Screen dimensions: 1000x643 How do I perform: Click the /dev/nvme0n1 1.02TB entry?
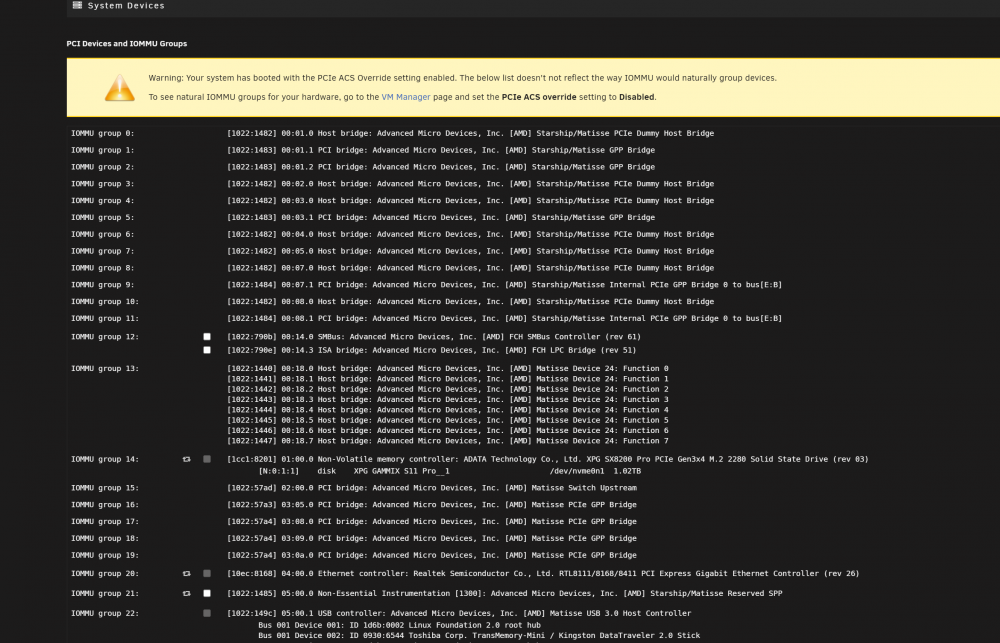tap(595, 471)
